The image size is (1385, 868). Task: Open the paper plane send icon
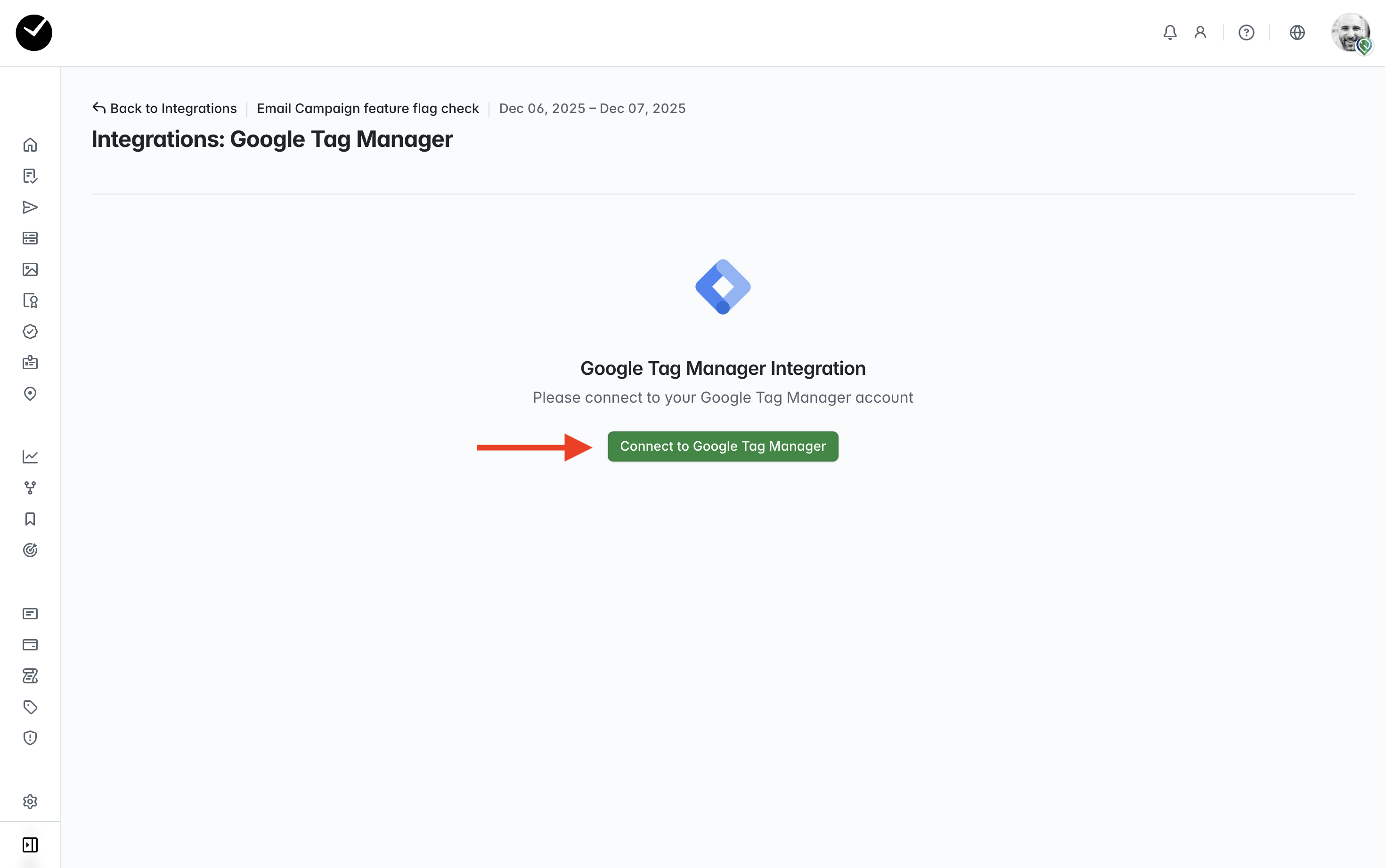[30, 207]
